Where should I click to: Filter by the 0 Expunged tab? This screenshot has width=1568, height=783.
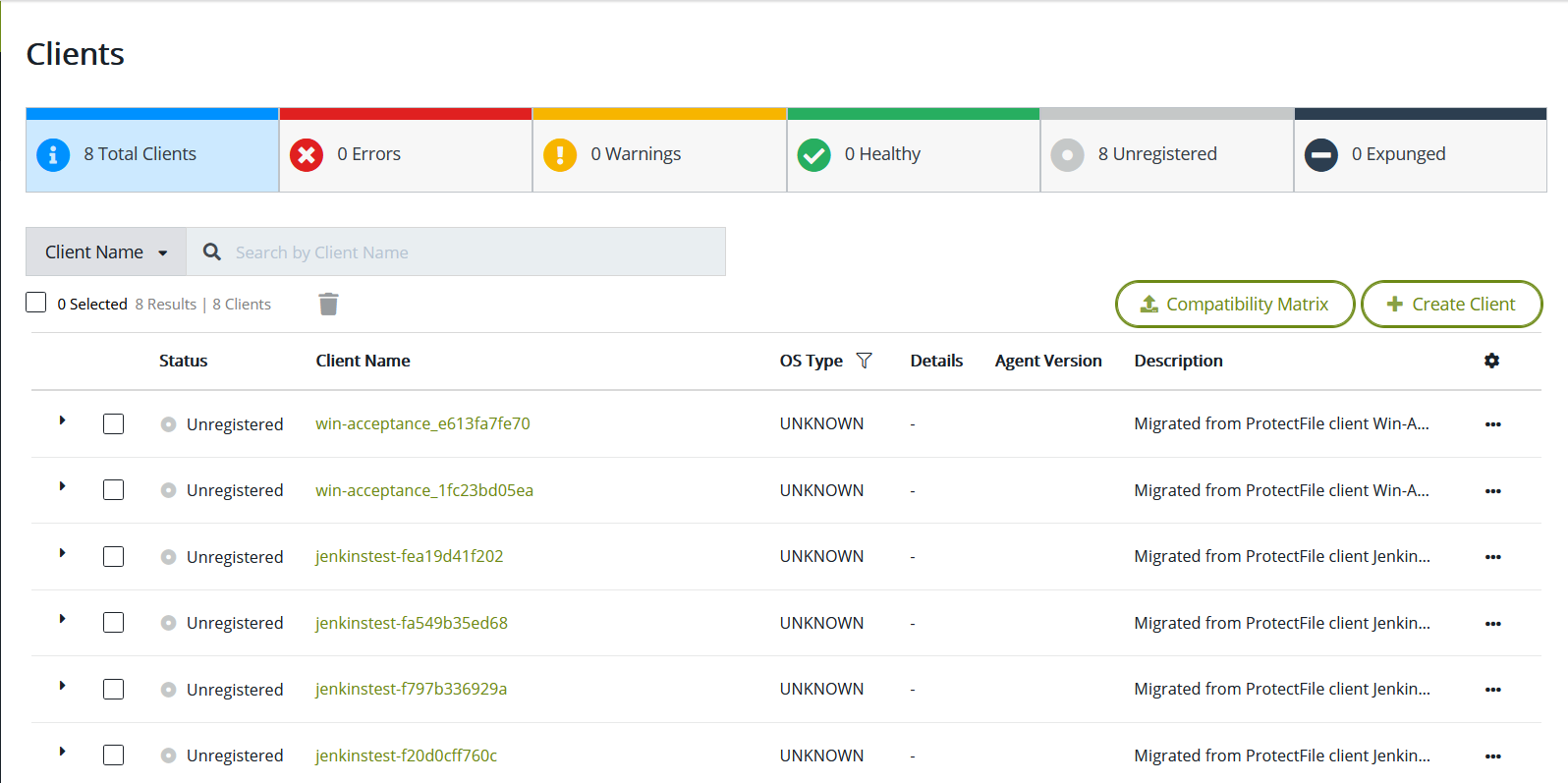coord(1421,150)
